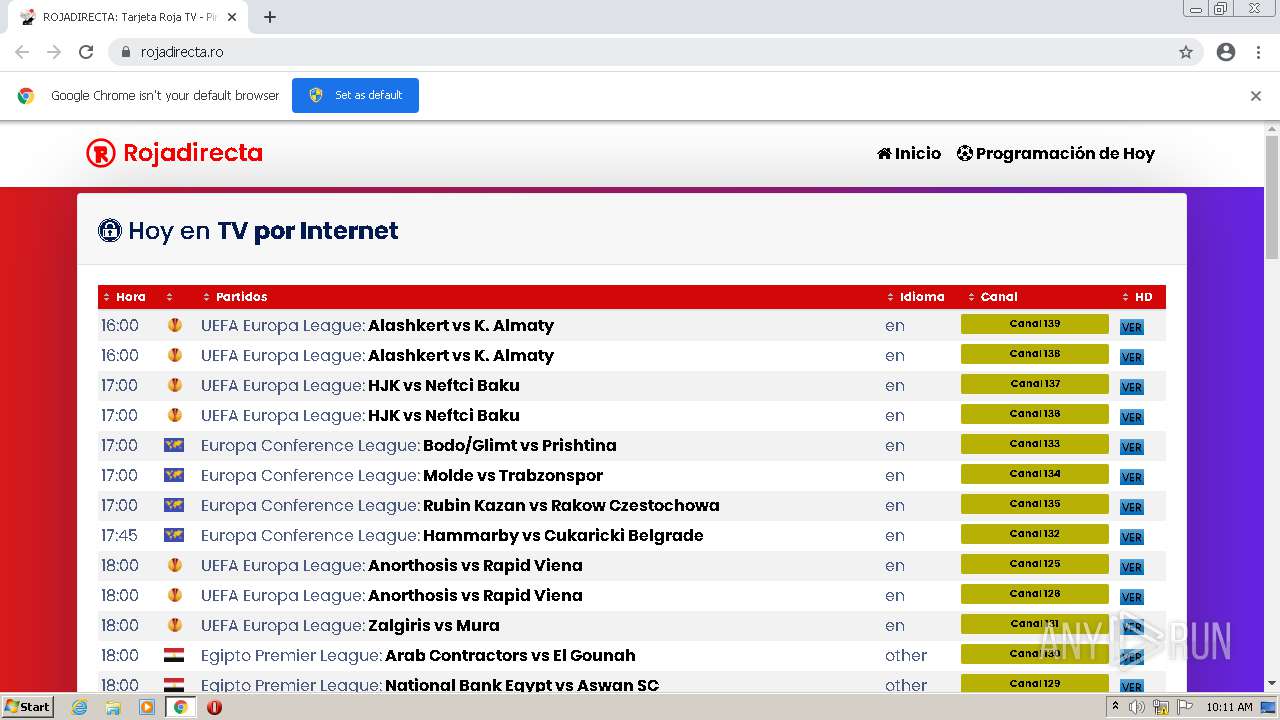Image resolution: width=1280 pixels, height=720 pixels.
Task: Click the Zalgiris vs Mura match
Action: [434, 625]
